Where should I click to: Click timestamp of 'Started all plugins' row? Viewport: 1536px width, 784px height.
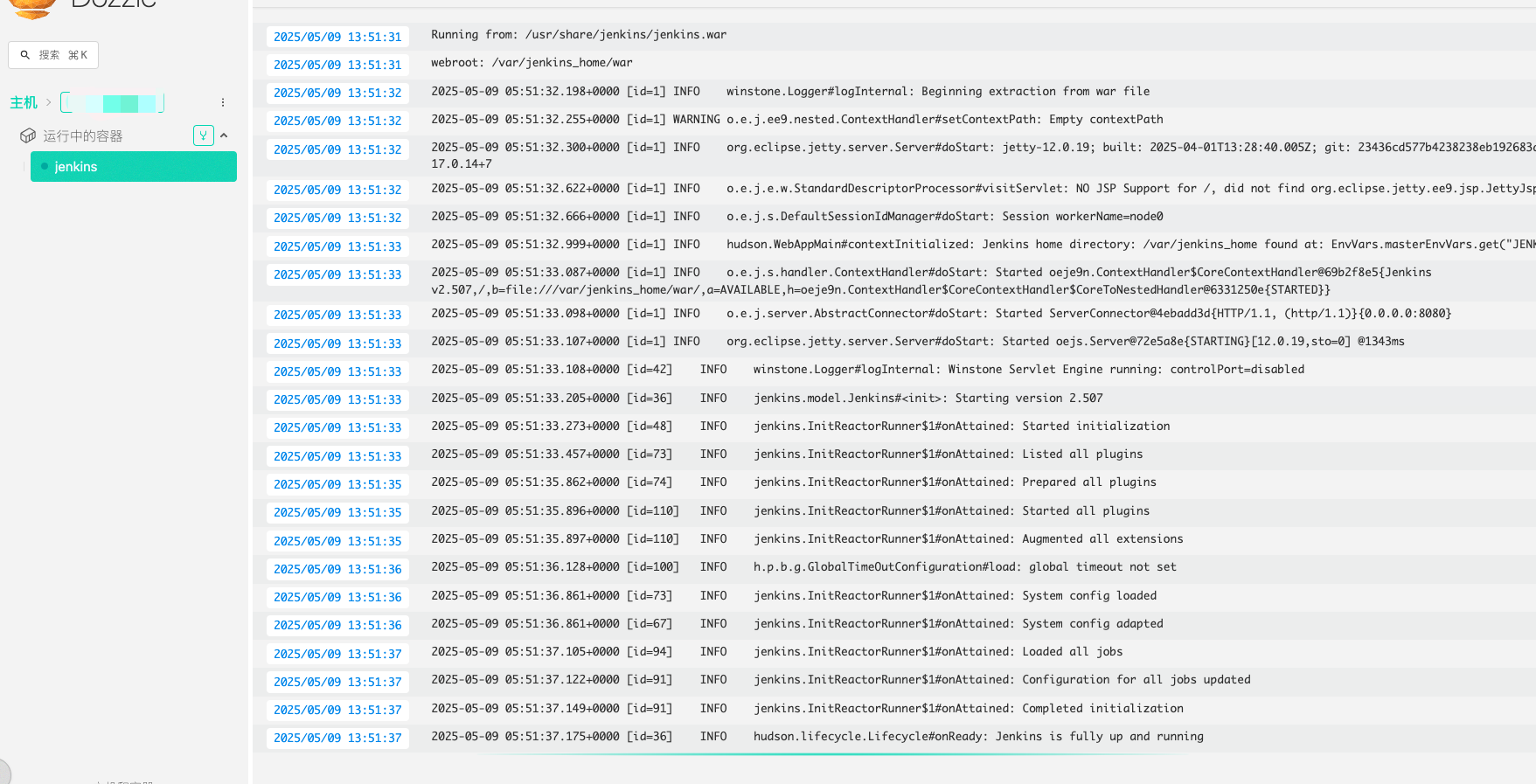(337, 512)
